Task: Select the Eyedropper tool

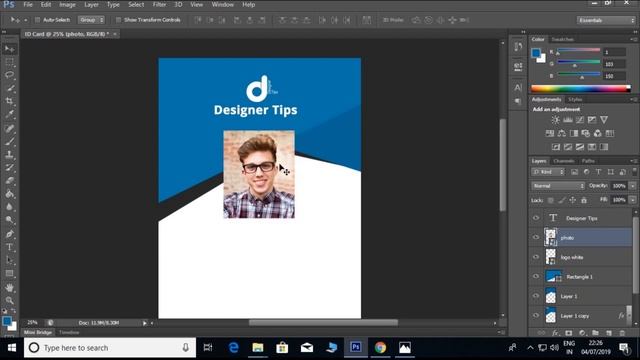Action: (x=9, y=114)
